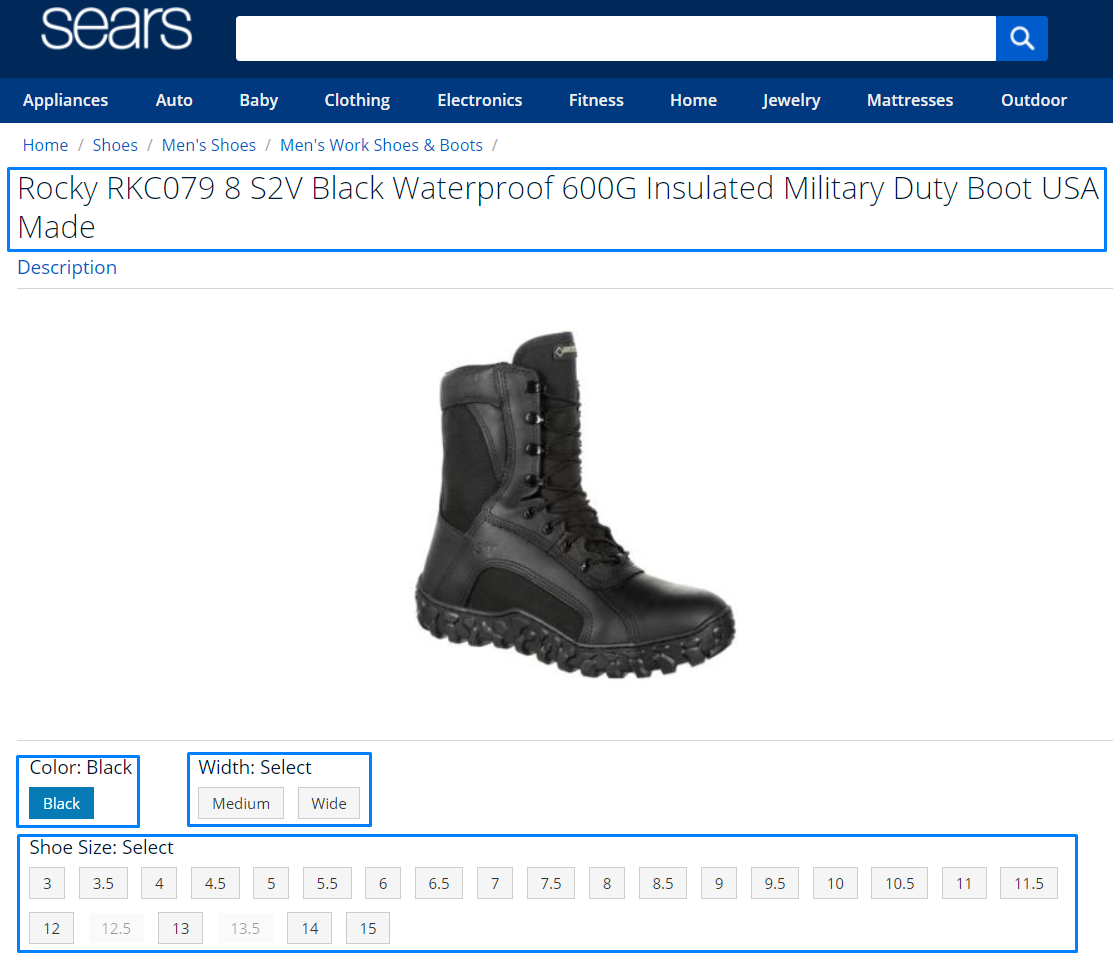This screenshot has width=1113, height=959.
Task: Focus the search text field
Action: click(615, 38)
